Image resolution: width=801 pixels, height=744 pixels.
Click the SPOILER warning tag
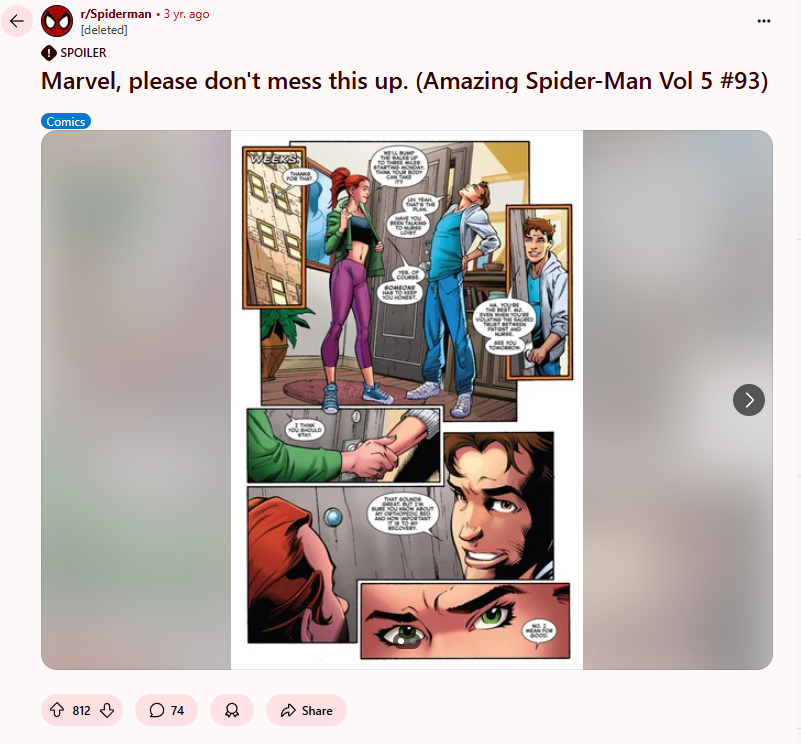pyautogui.click(x=74, y=53)
